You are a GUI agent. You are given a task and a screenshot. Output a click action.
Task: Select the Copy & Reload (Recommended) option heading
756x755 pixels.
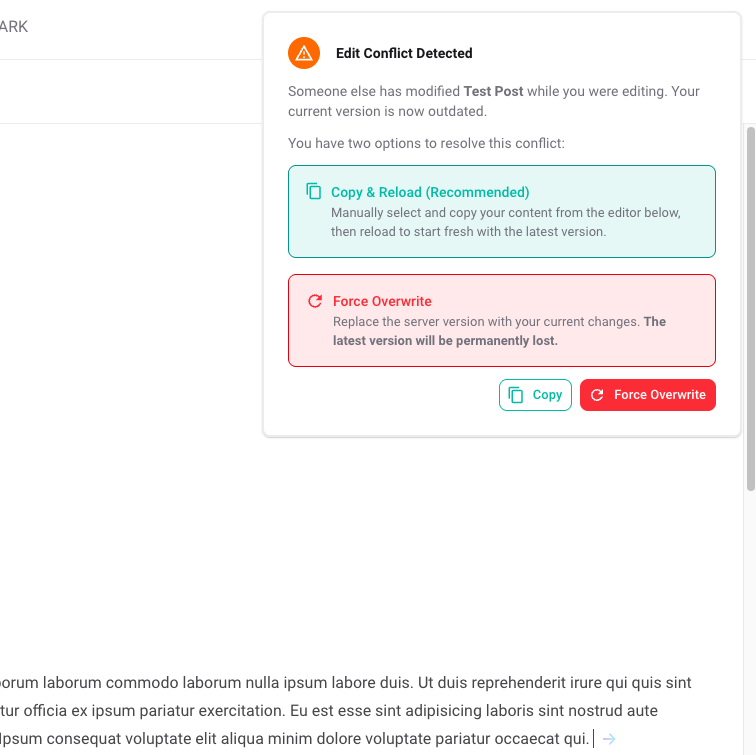pos(430,192)
